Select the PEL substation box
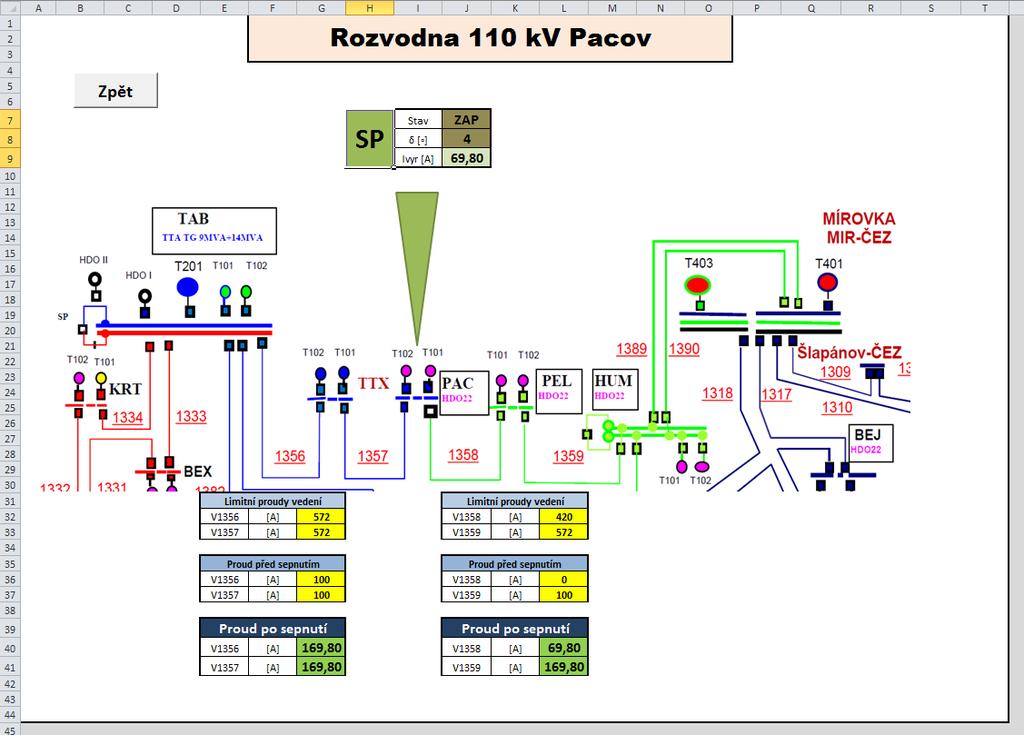Image resolution: width=1024 pixels, height=735 pixels. (x=559, y=391)
